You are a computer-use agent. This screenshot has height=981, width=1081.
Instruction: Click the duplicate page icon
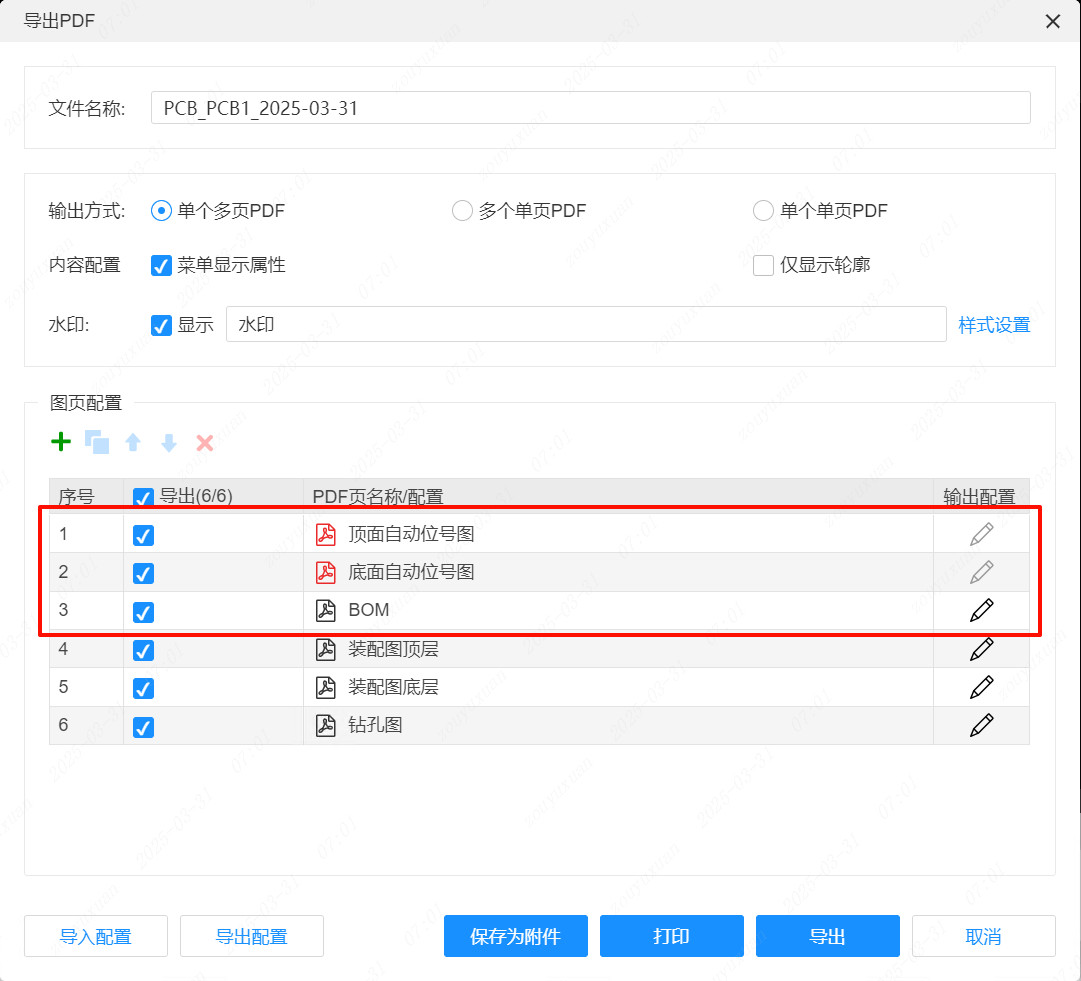[97, 441]
